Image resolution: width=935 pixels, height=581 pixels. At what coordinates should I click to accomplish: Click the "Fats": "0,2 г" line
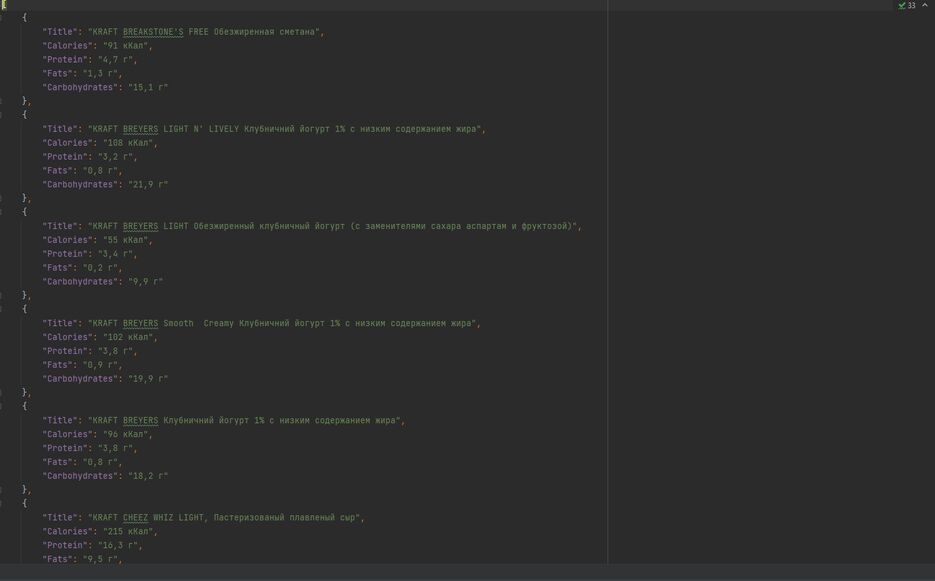point(82,268)
